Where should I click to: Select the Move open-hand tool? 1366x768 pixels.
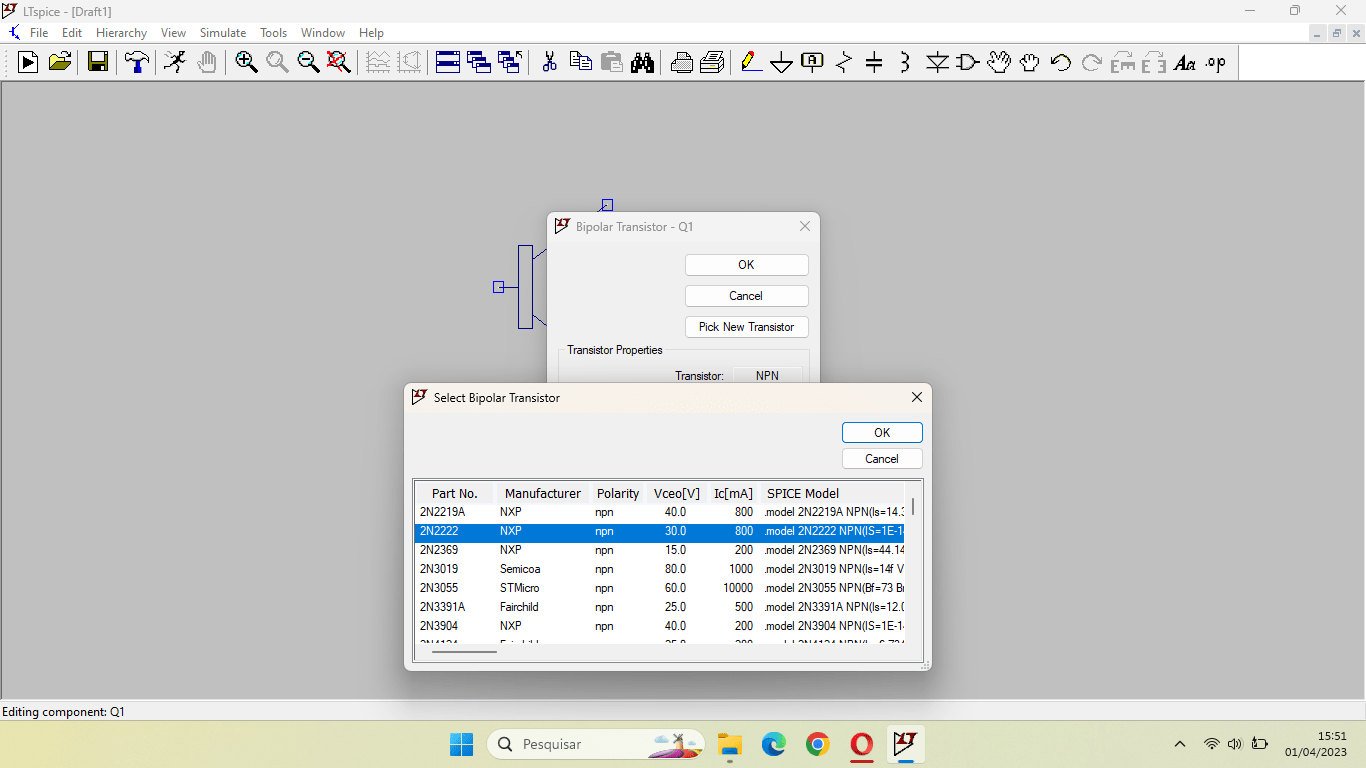point(999,63)
